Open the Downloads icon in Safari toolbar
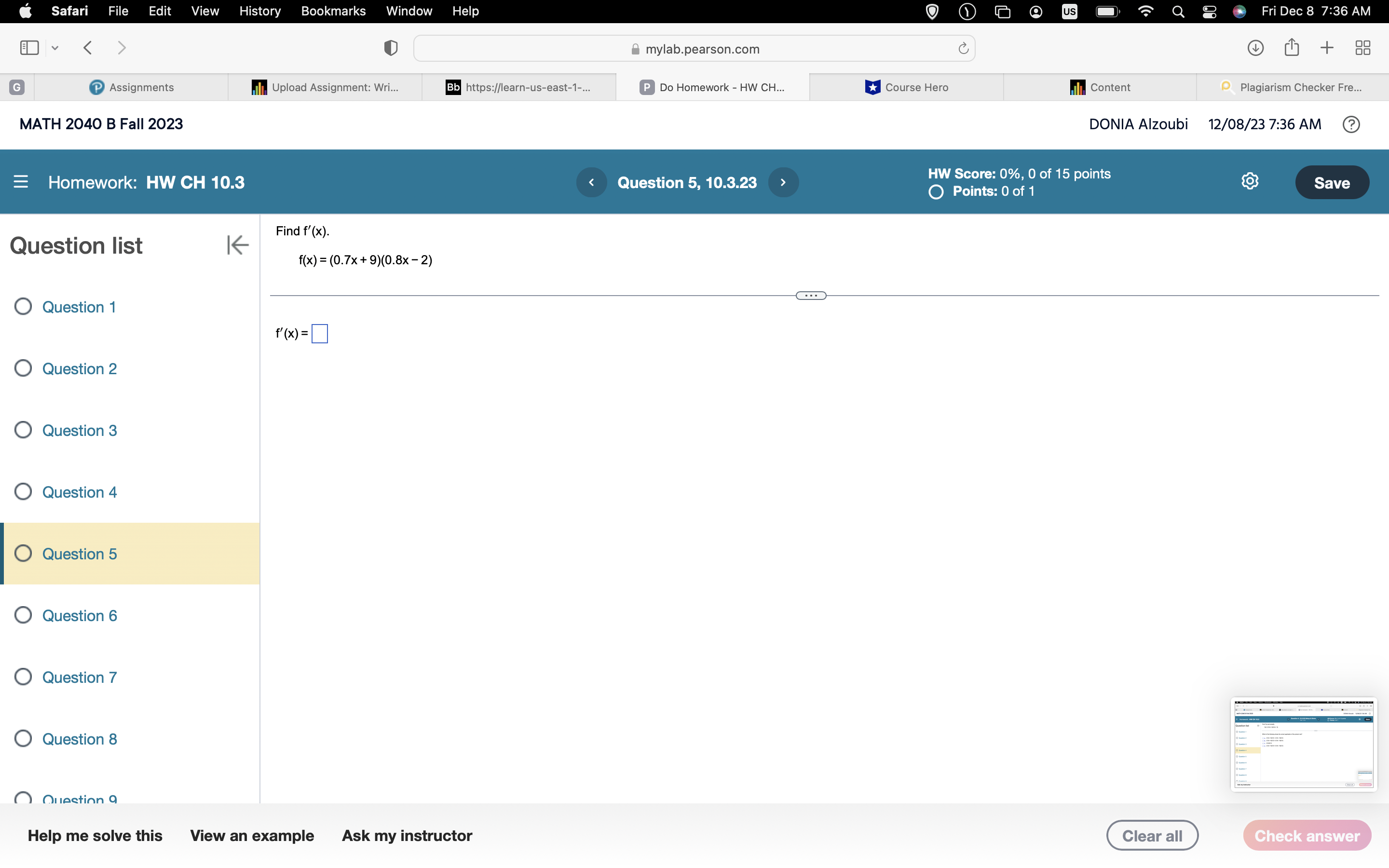Viewport: 1389px width, 868px height. click(x=1255, y=48)
